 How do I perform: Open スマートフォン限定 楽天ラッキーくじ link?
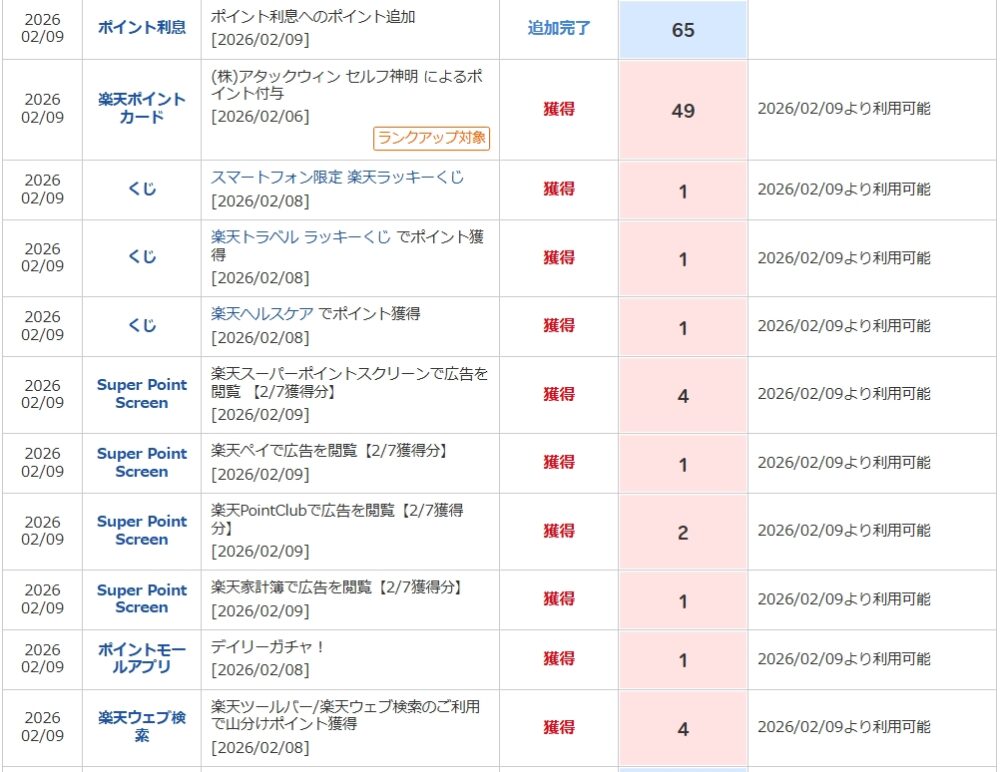click(x=337, y=177)
